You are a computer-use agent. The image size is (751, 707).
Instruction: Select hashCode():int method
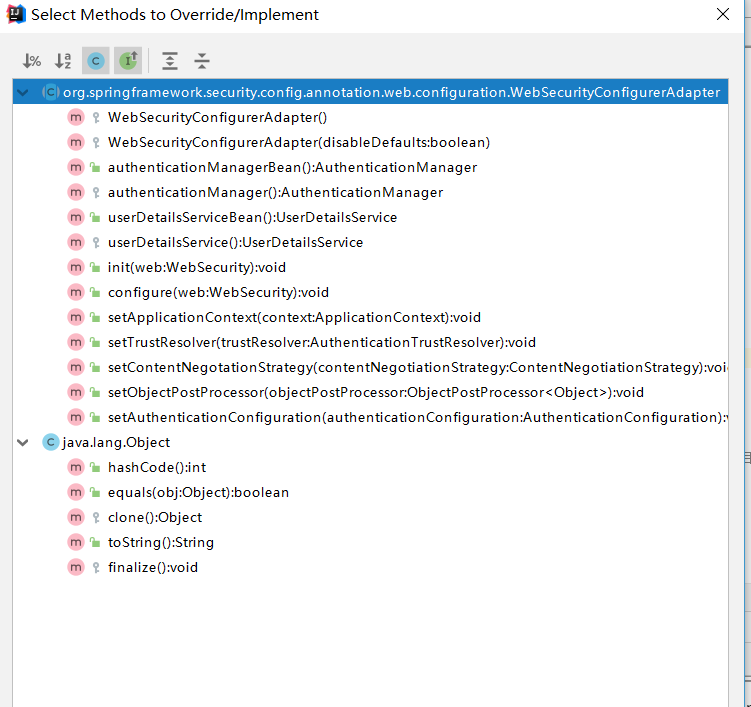157,468
